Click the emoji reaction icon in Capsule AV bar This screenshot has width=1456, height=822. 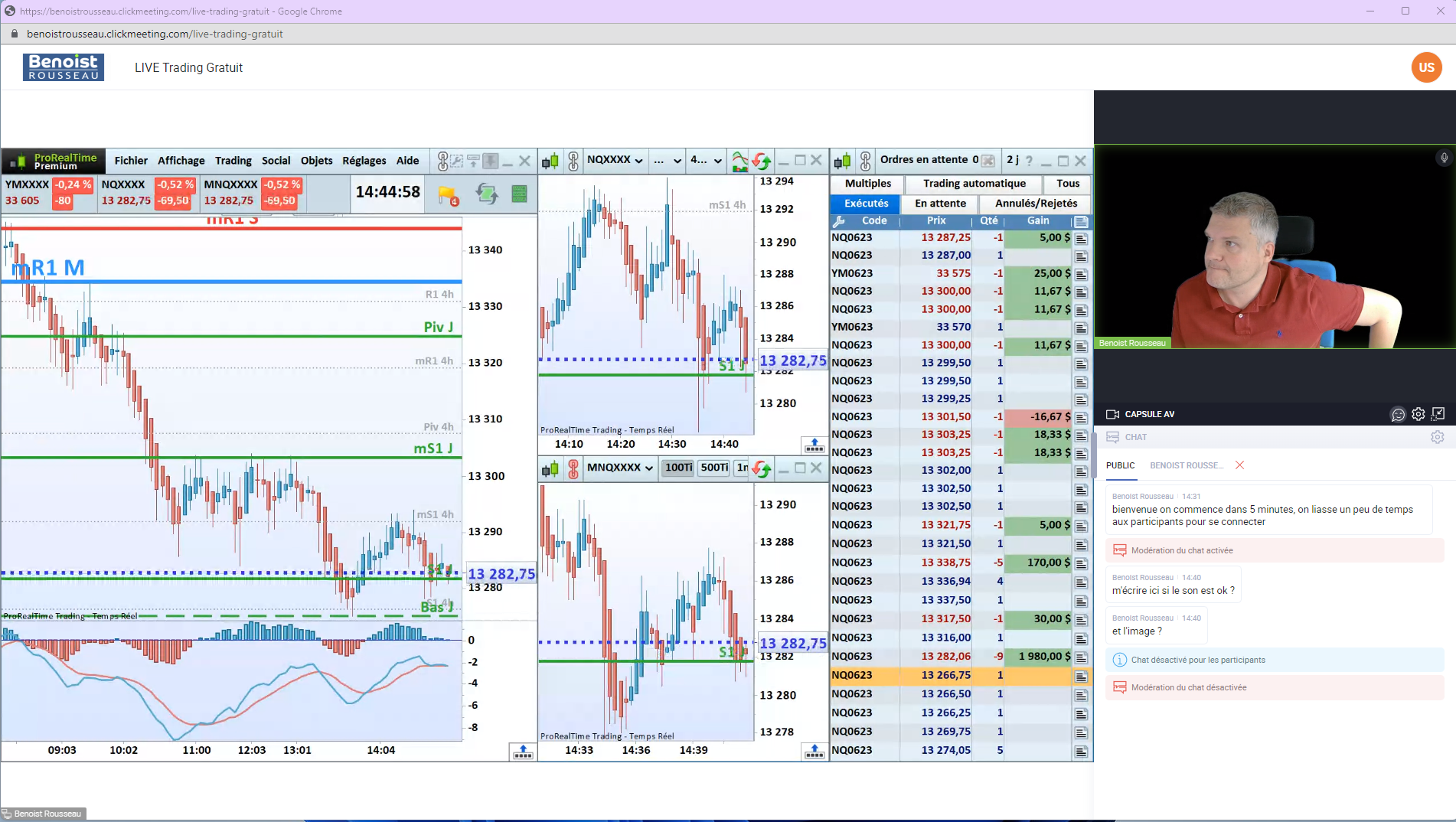coord(1398,414)
